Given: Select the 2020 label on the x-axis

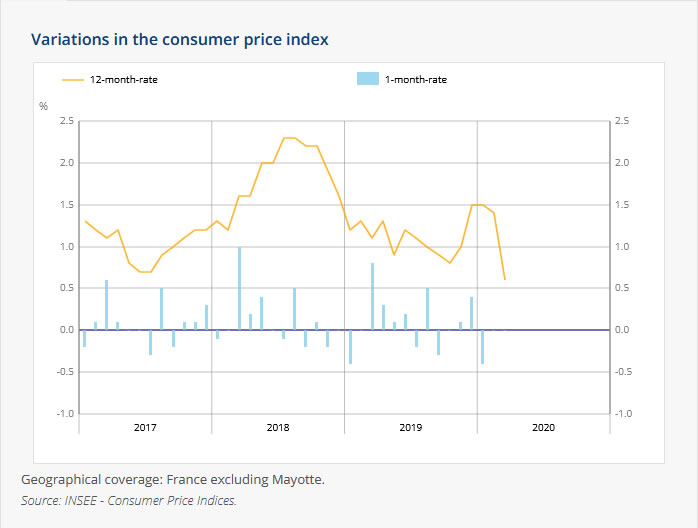Looking at the screenshot, I should click(x=543, y=427).
